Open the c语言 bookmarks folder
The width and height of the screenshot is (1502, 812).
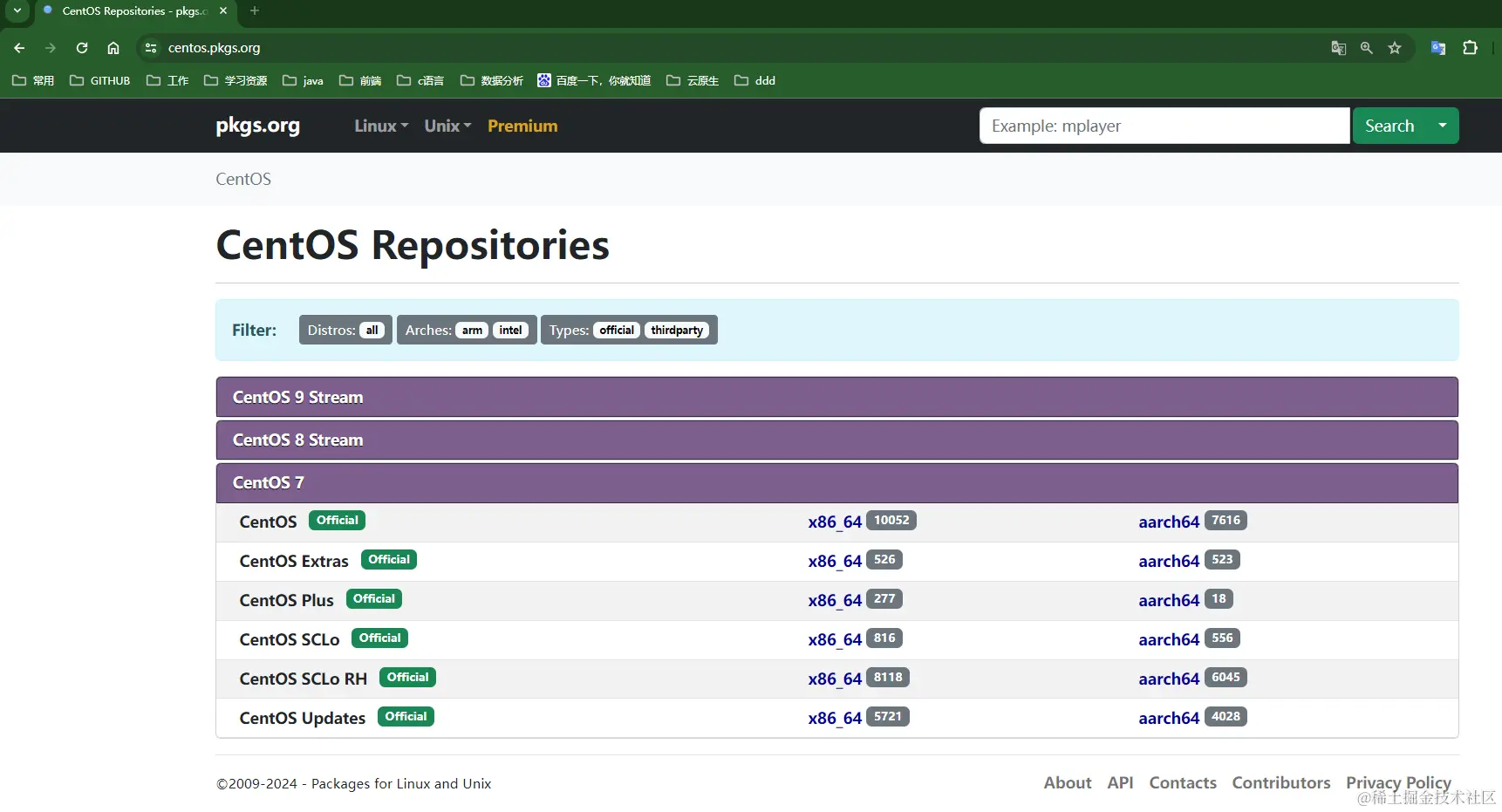(x=420, y=80)
